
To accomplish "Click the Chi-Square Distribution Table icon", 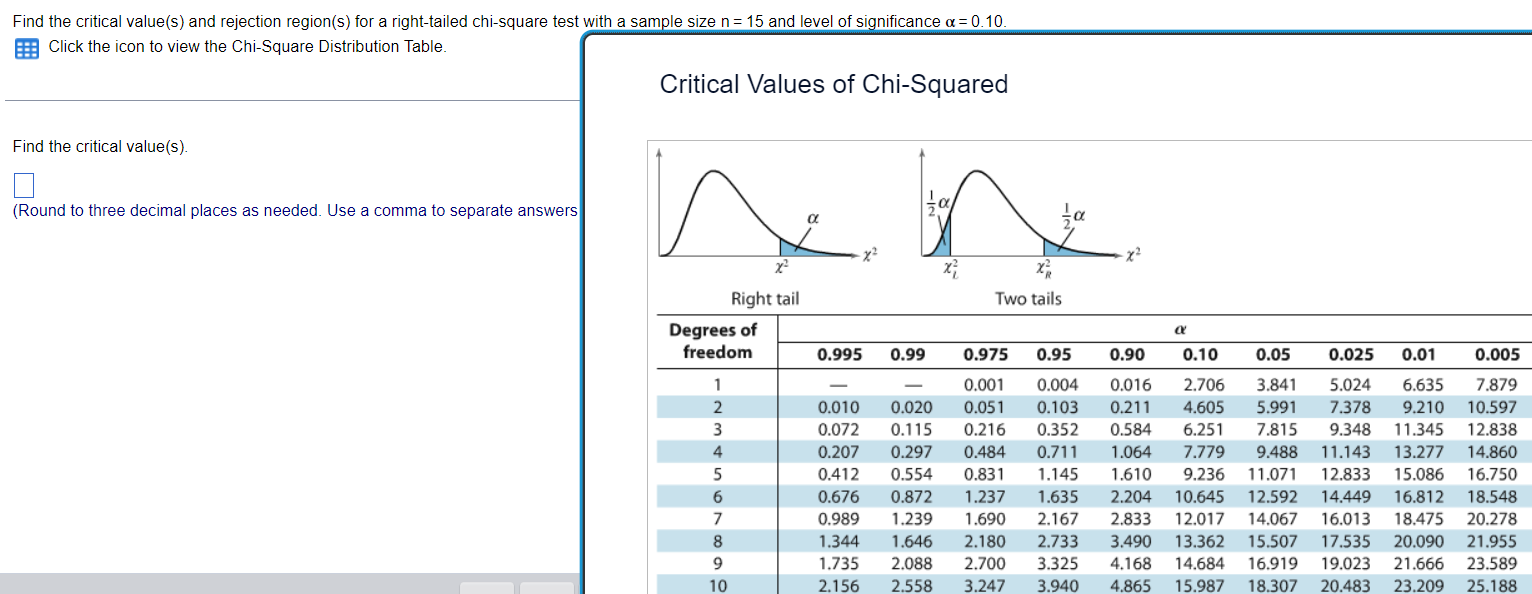I will [25, 47].
